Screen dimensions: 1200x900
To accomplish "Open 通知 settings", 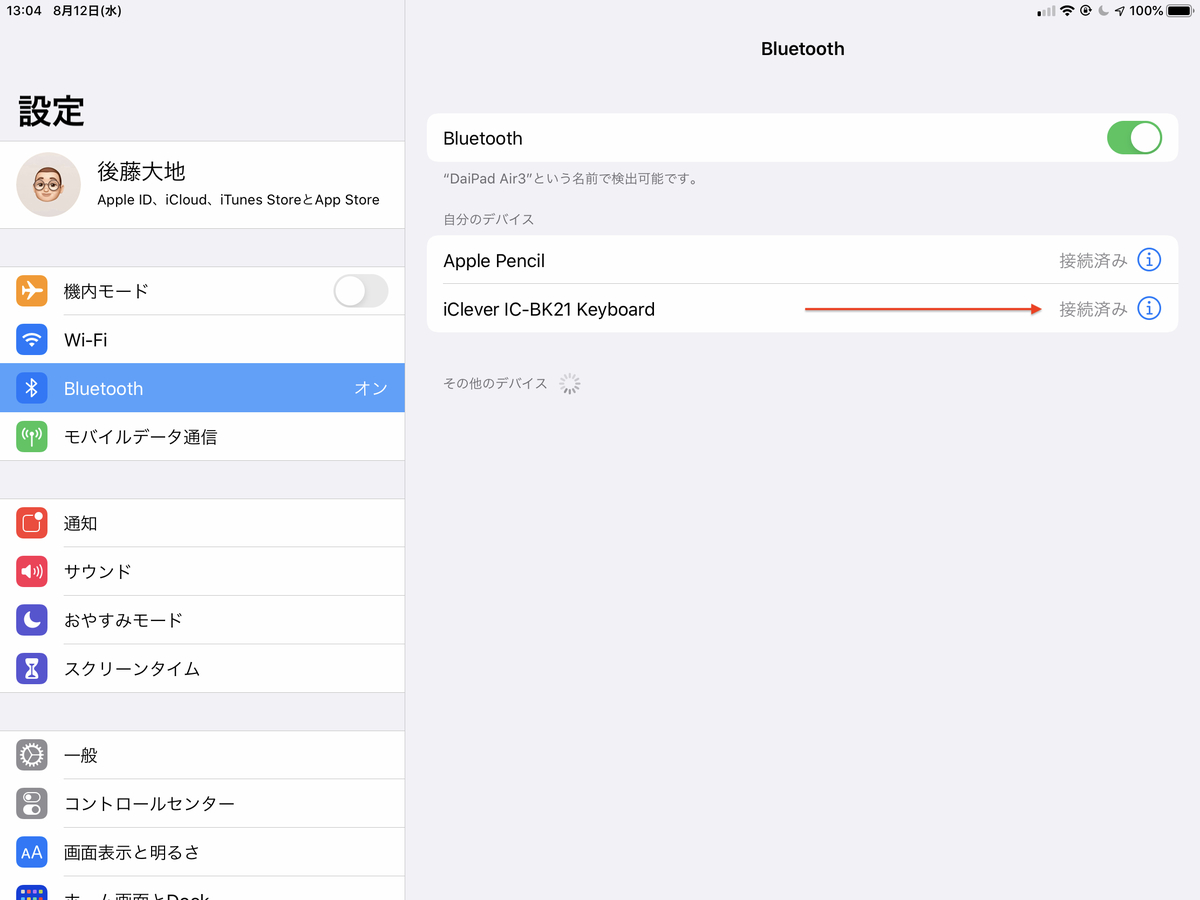I will [202, 523].
